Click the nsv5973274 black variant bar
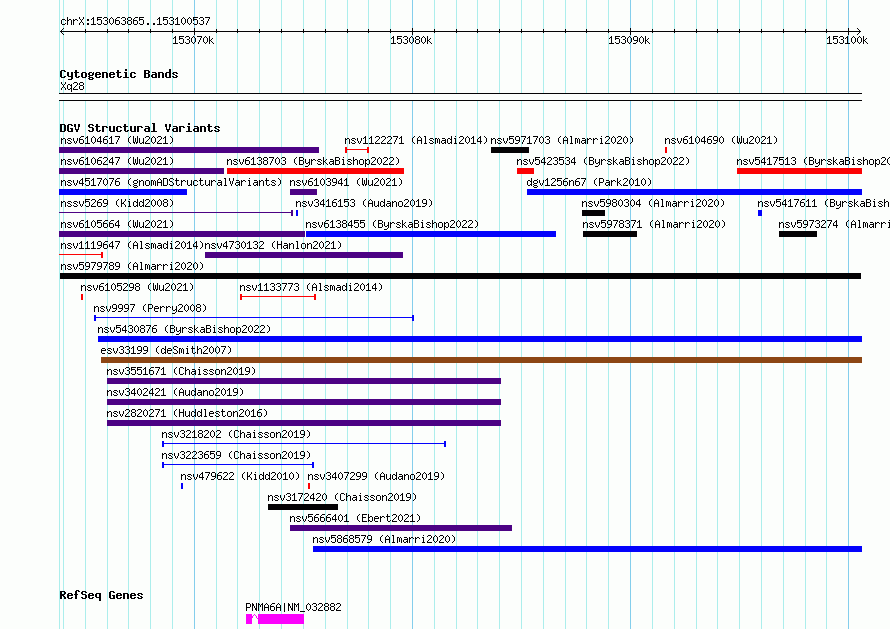The width and height of the screenshot is (890, 629). point(798,234)
